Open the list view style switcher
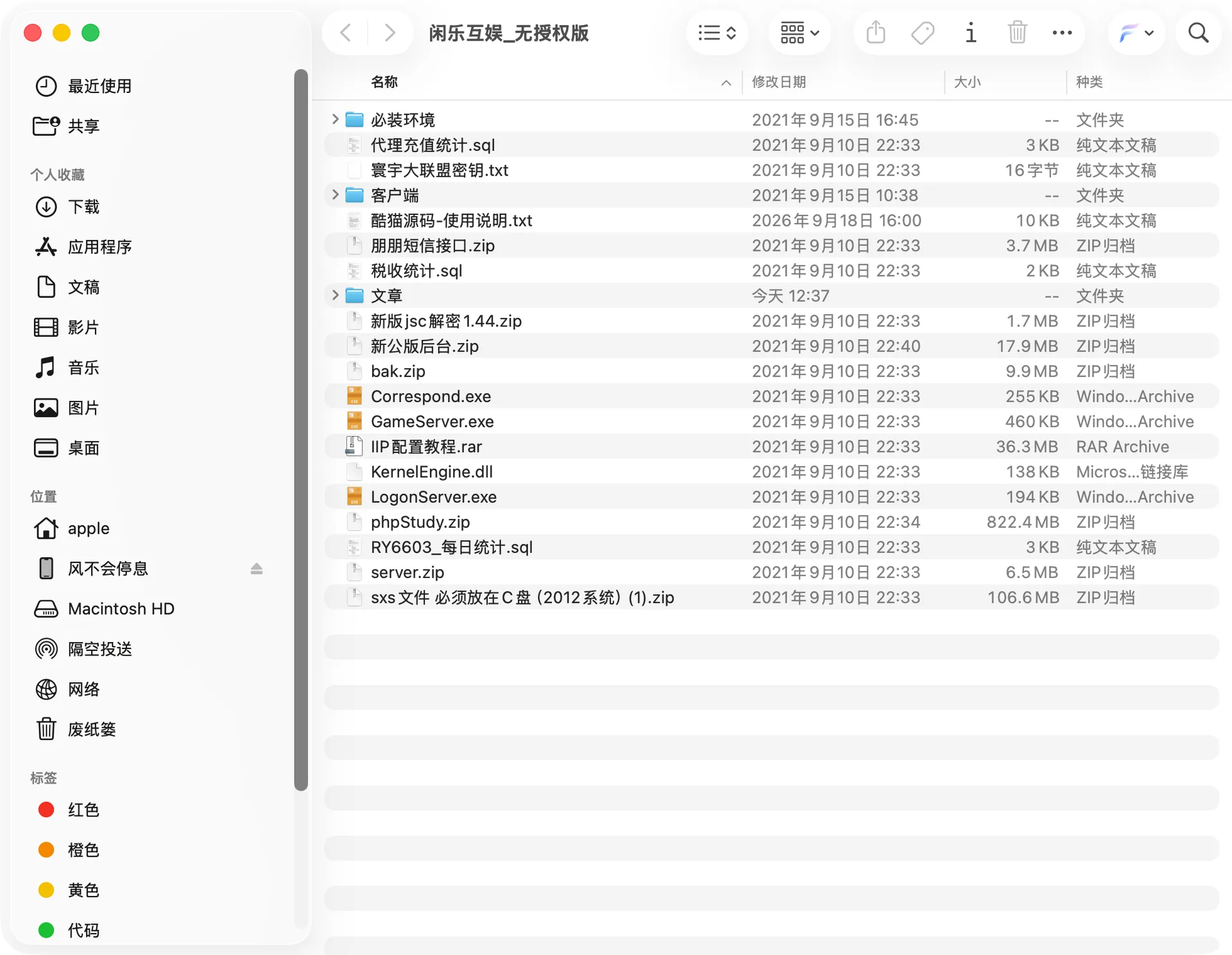The width and height of the screenshot is (1232, 955). click(717, 33)
